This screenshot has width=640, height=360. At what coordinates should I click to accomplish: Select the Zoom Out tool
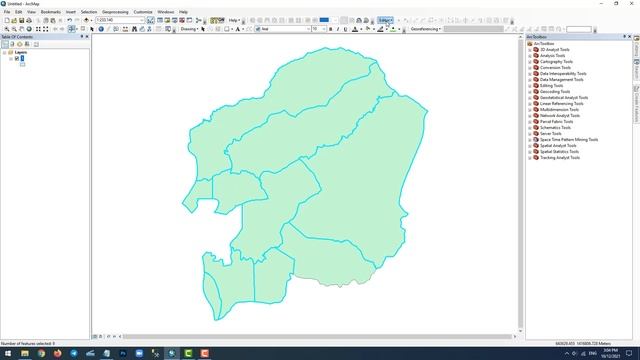pyautogui.click(x=14, y=29)
